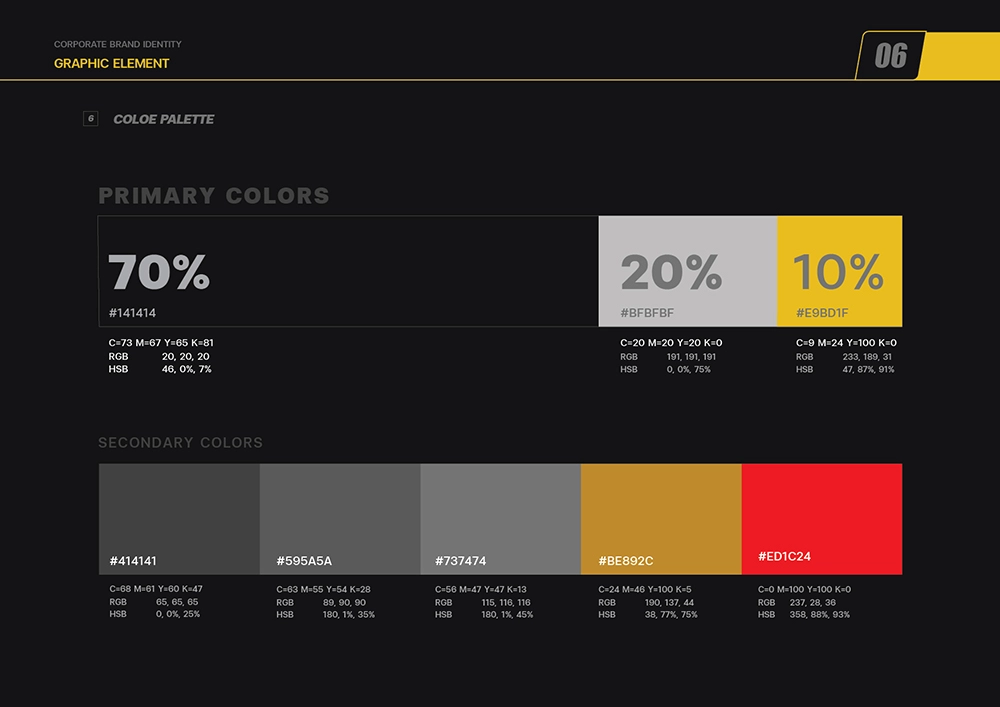The height and width of the screenshot is (707, 1000).
Task: Pick the #737474 medium gray swatch
Action: tap(500, 518)
